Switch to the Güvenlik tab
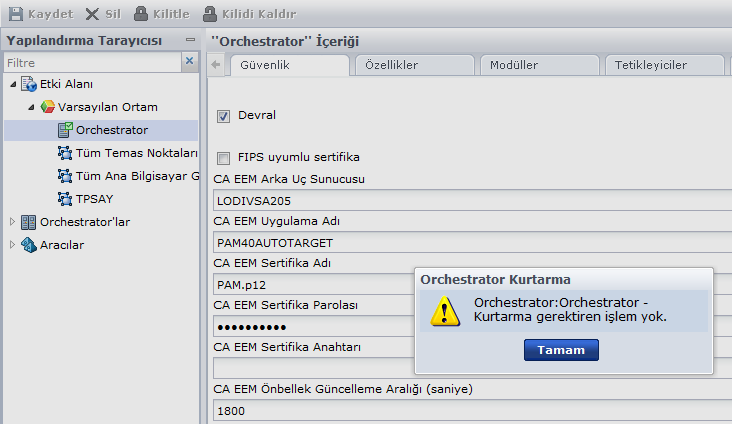The width and height of the screenshot is (732, 424). (289, 65)
